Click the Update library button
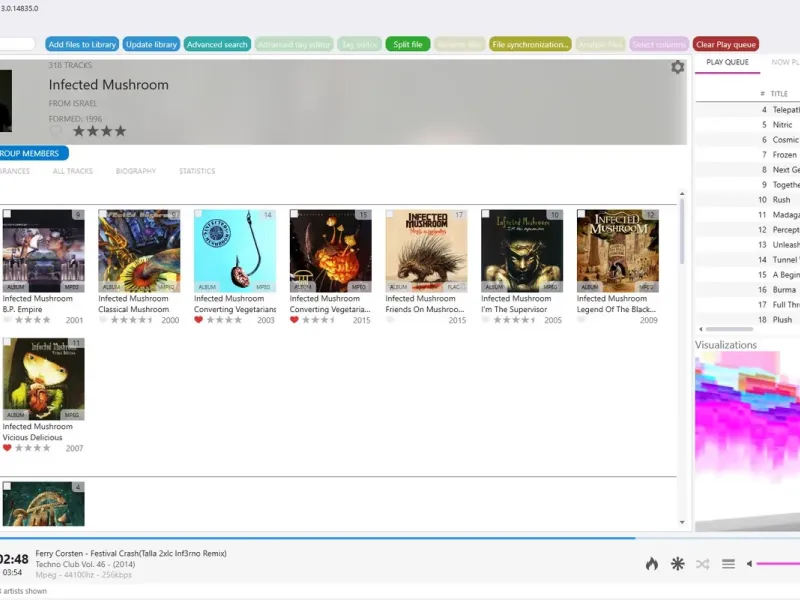 [x=151, y=44]
